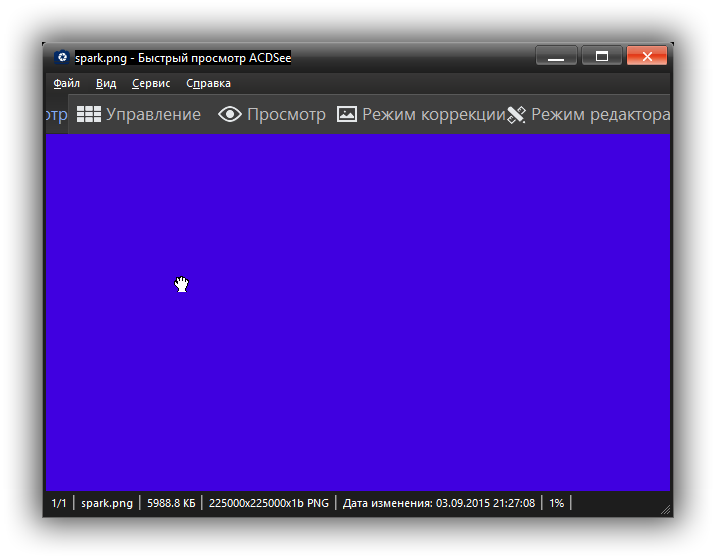Screen dimensions: 716x560
Task: Open Режим коррекции mode label
Action: pyautogui.click(x=434, y=114)
